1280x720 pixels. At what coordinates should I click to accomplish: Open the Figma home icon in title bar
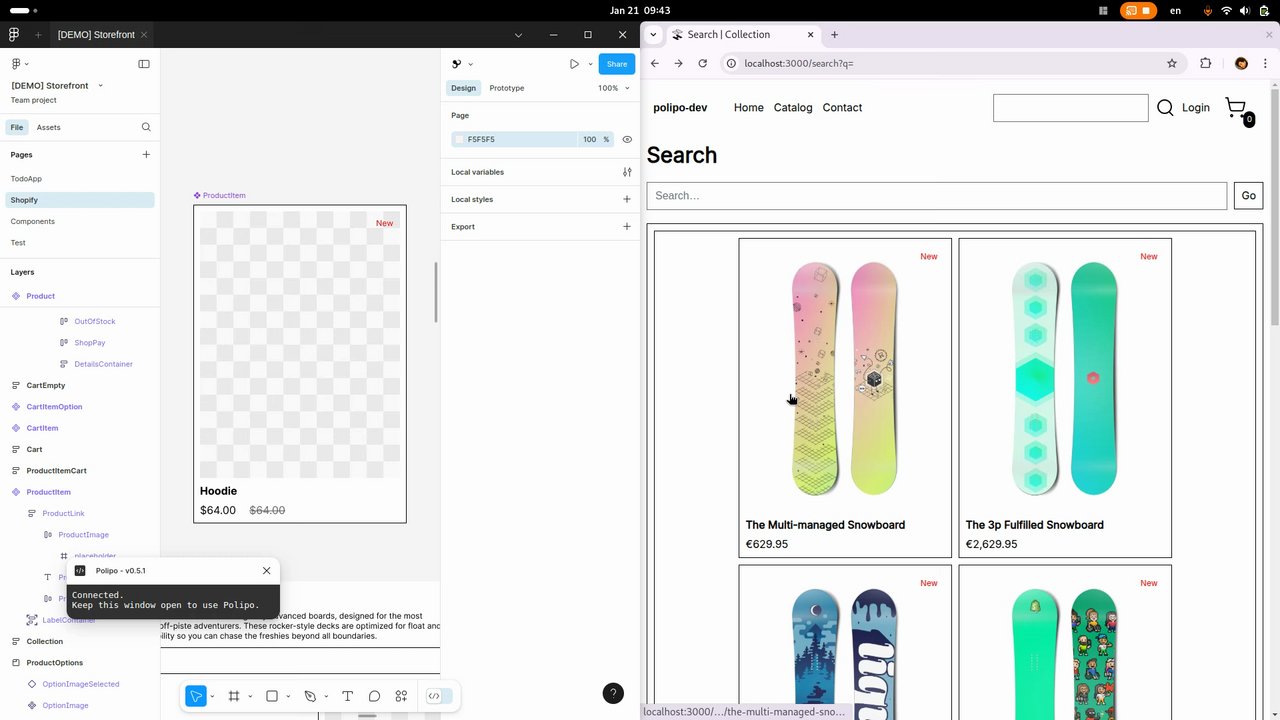[x=14, y=34]
